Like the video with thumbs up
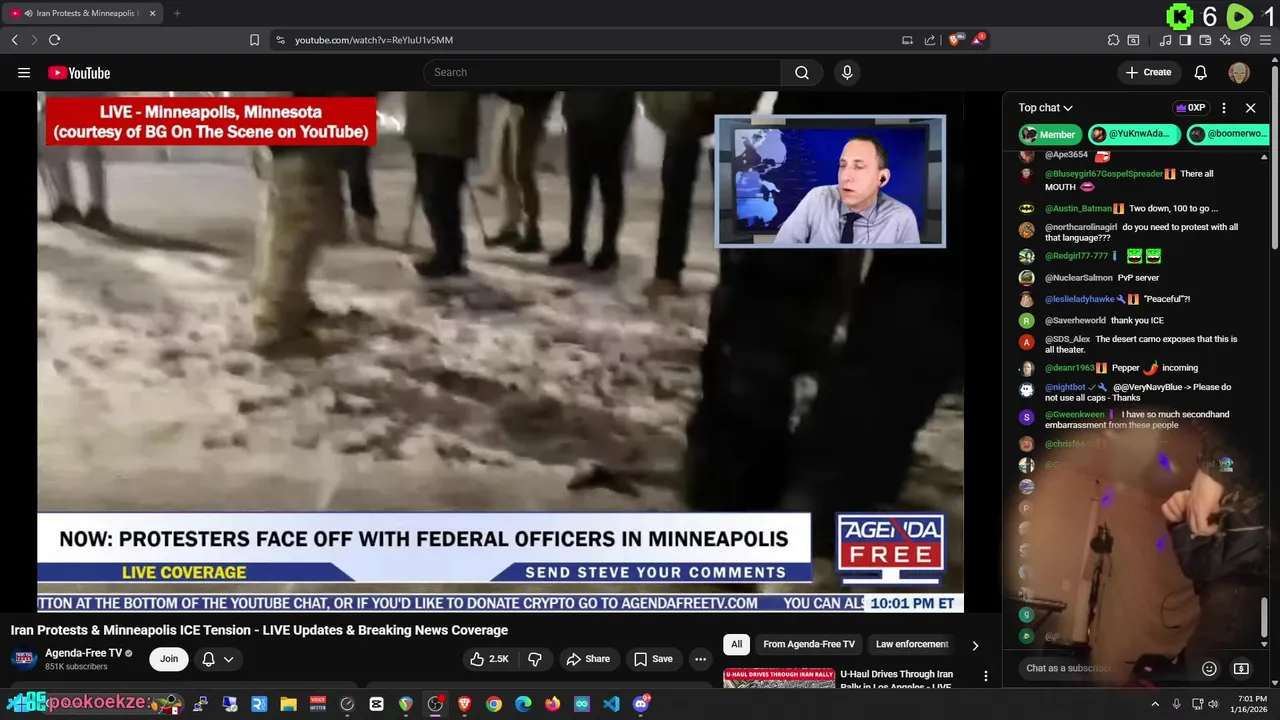This screenshot has width=1280, height=720. pyautogui.click(x=489, y=659)
